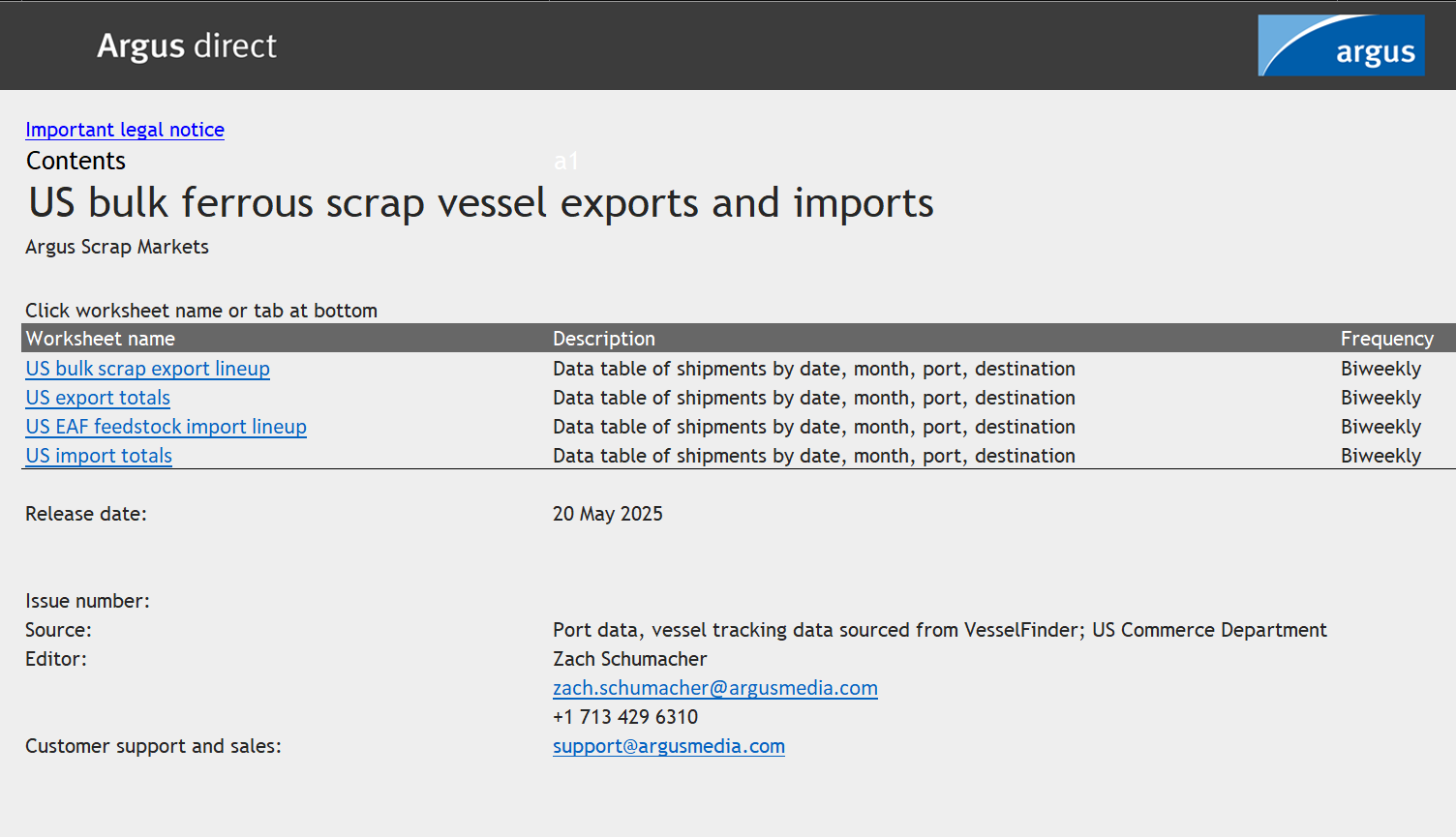Open the US EAF feedstock import lineup link
Viewport: 1456px width, 837px height.
(166, 427)
